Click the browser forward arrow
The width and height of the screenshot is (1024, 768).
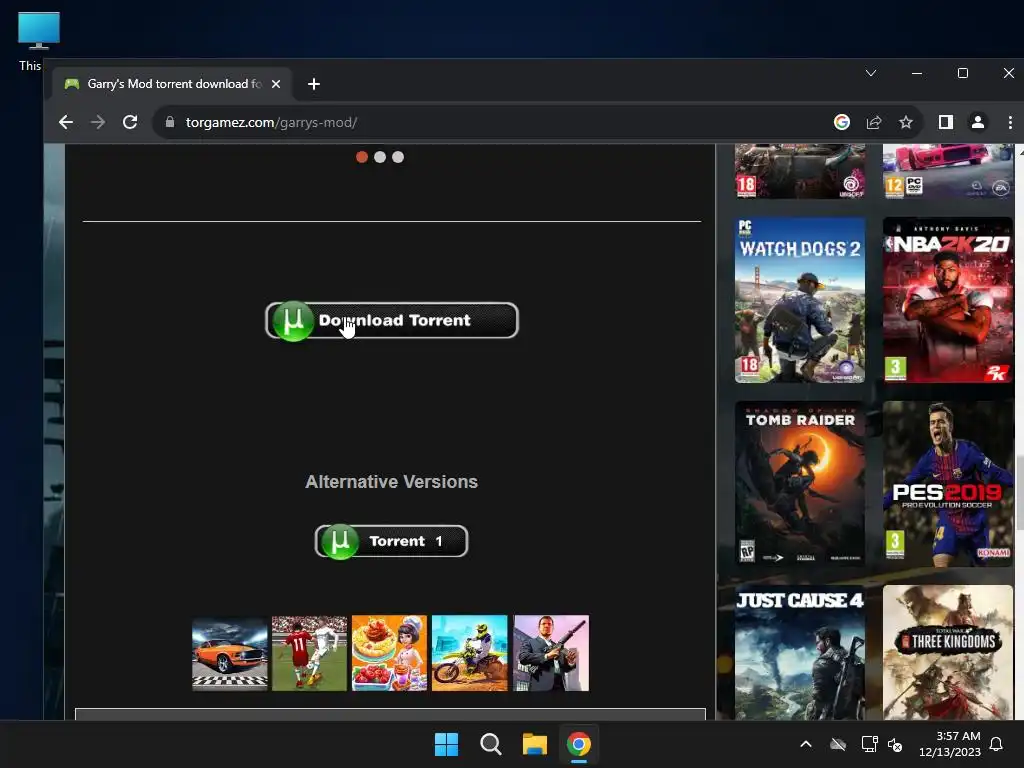(98, 122)
